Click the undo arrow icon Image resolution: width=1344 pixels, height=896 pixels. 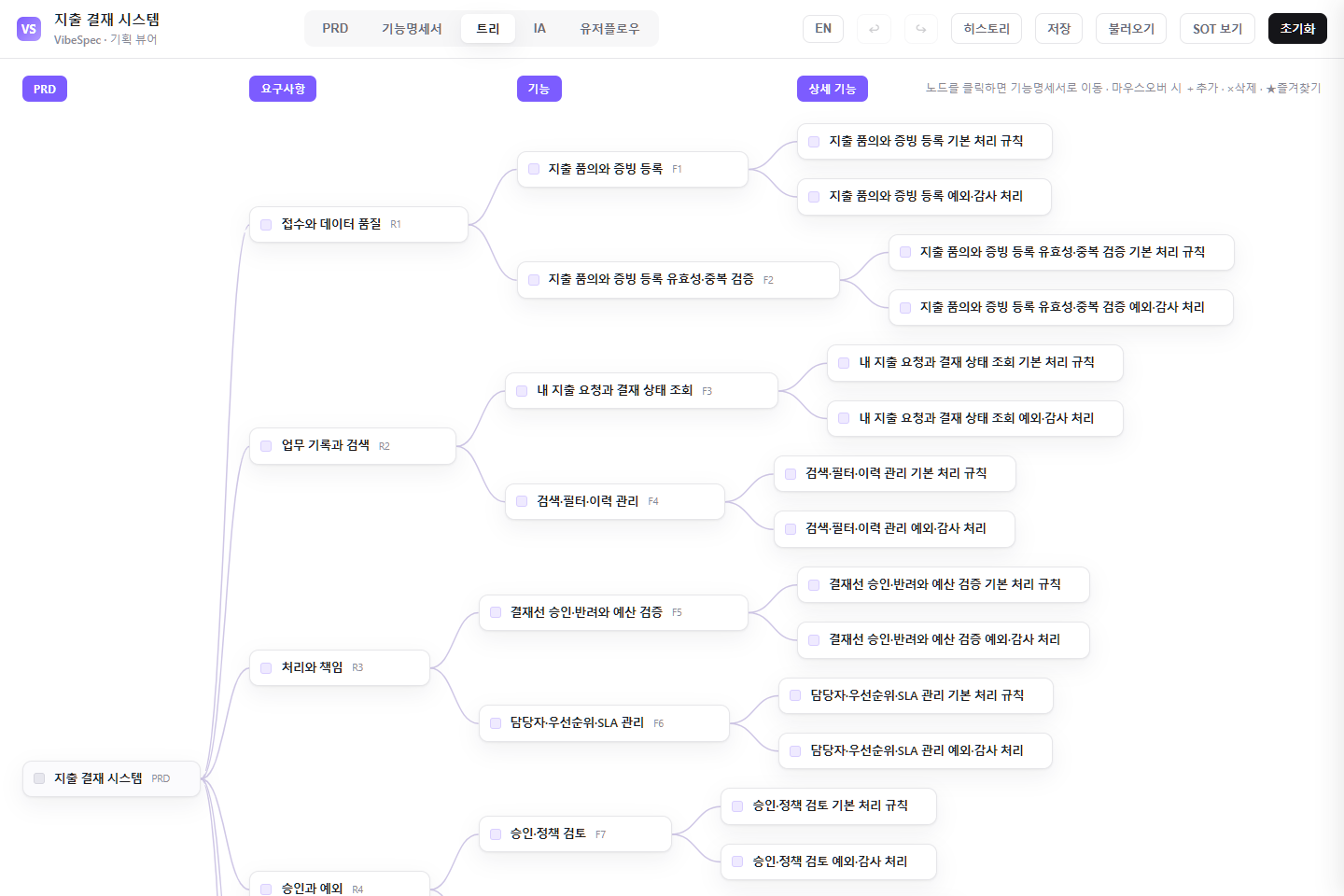pyautogui.click(x=874, y=29)
